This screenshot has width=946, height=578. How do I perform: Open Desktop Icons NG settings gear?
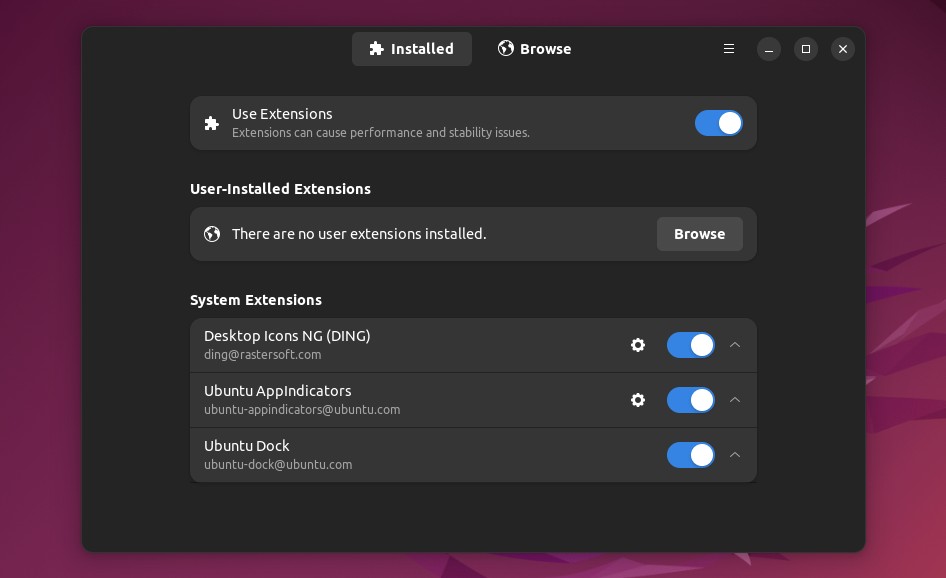point(638,345)
